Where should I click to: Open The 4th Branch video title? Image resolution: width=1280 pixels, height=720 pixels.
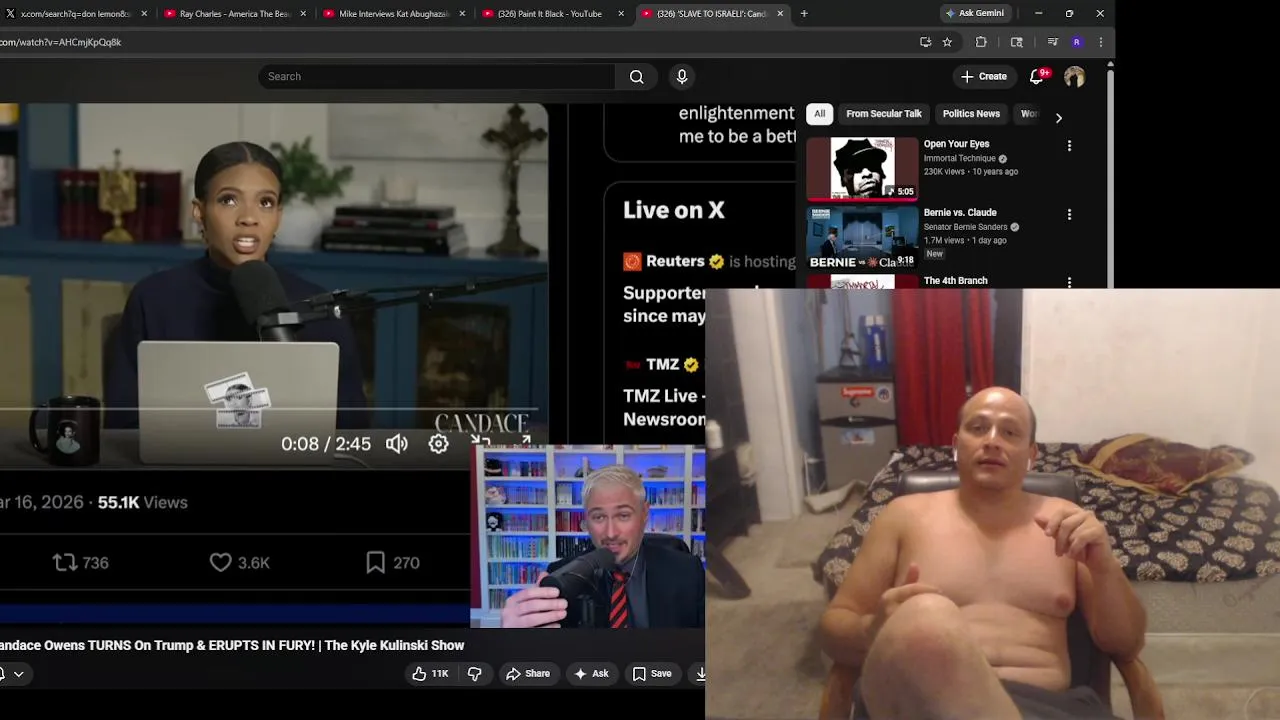[x=955, y=281]
